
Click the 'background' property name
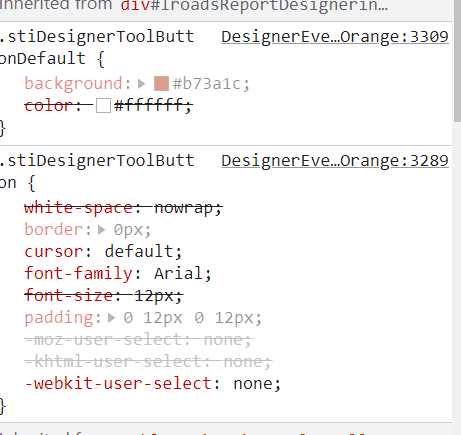pyautogui.click(x=73, y=84)
